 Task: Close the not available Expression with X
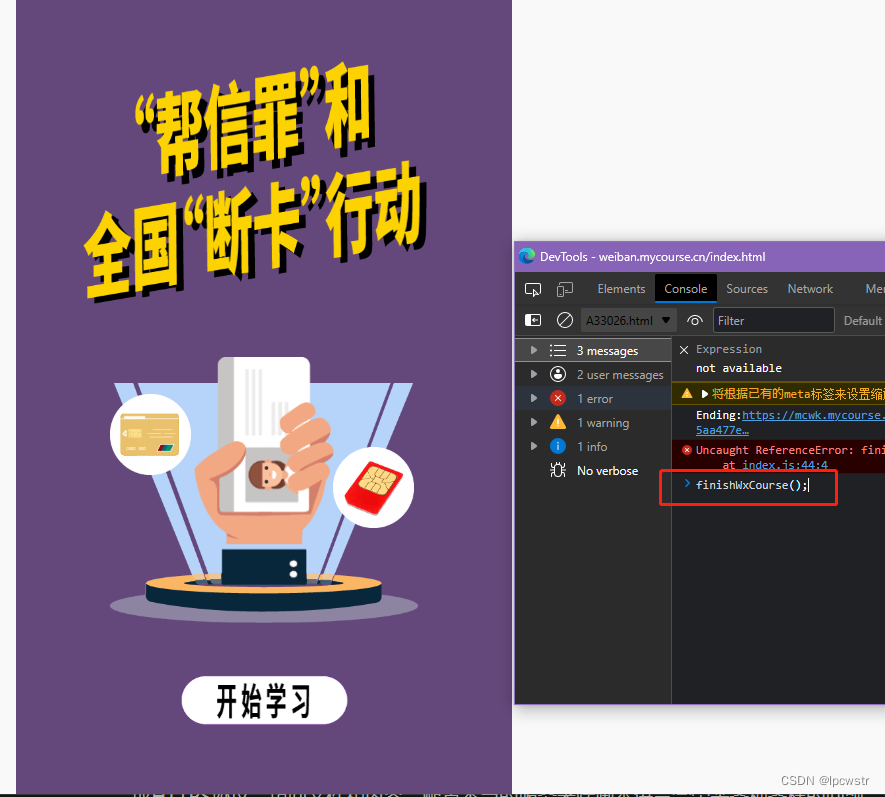point(683,349)
